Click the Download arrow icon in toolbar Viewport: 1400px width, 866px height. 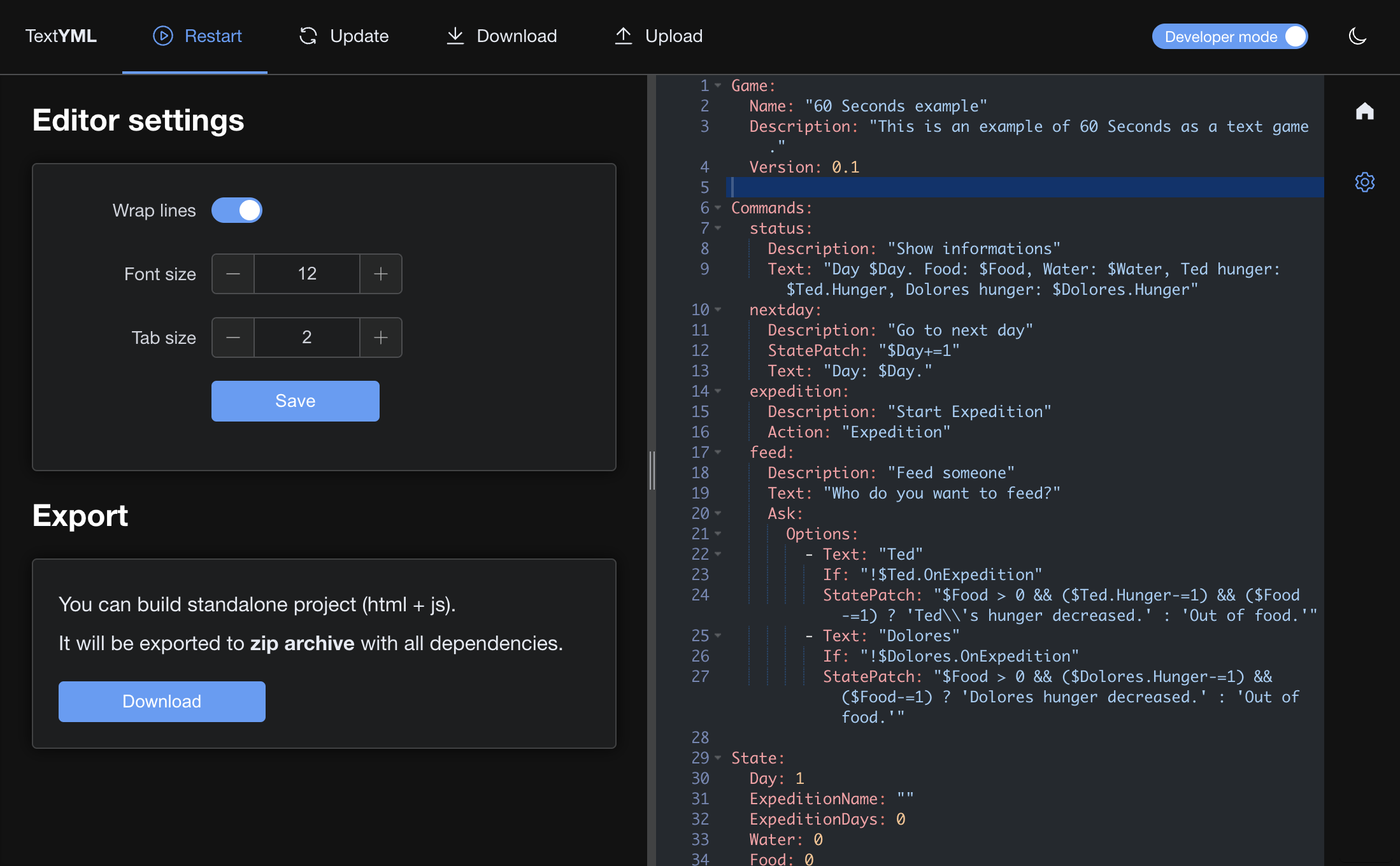[x=455, y=36]
